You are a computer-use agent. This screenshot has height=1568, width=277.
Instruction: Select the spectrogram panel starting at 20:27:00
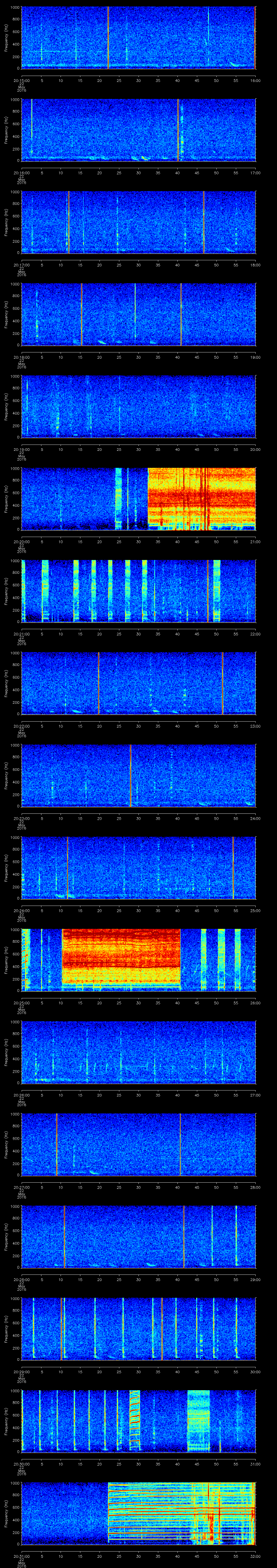coord(138,1144)
